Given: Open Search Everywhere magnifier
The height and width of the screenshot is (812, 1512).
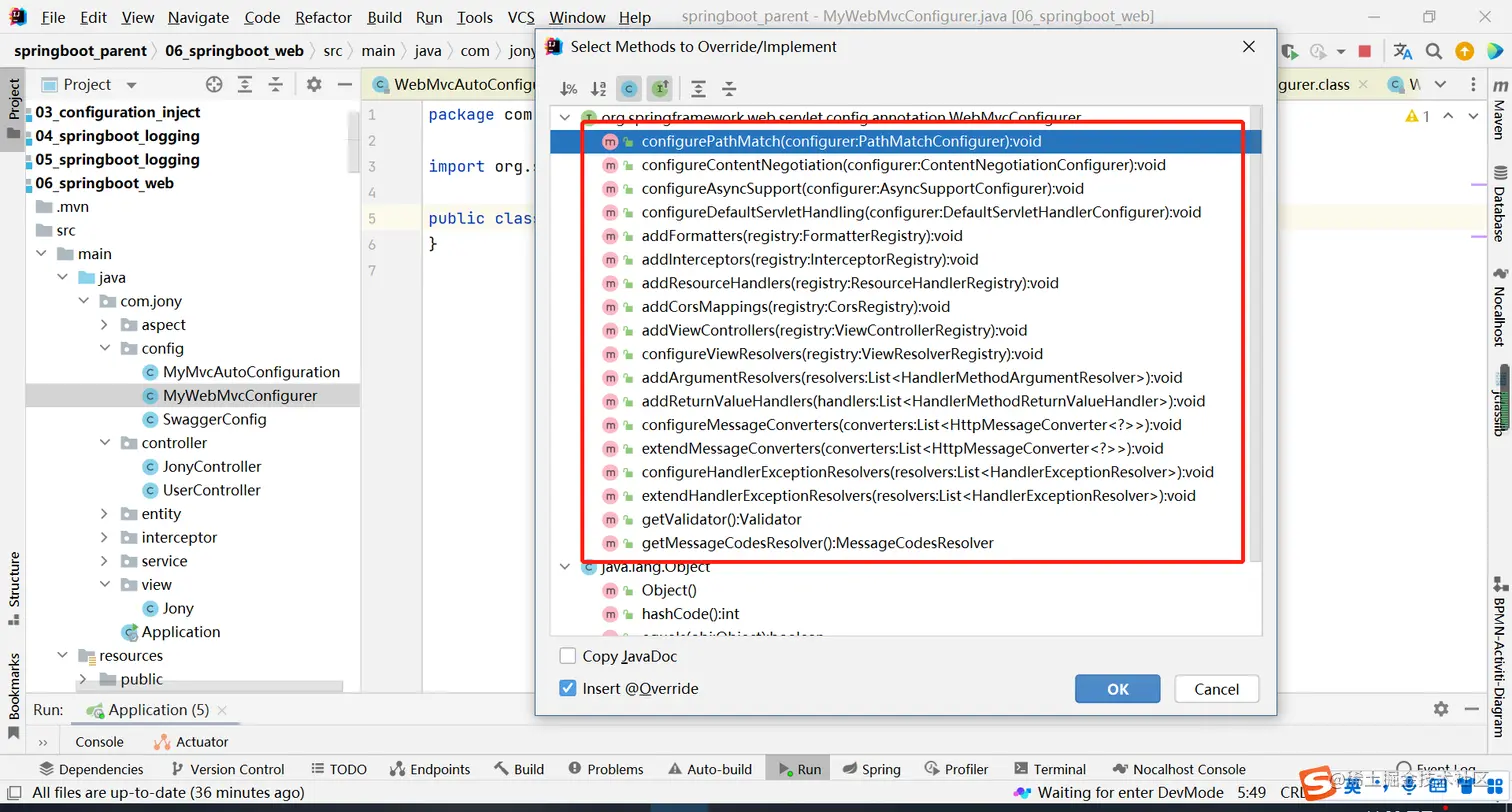Looking at the screenshot, I should [x=1434, y=51].
